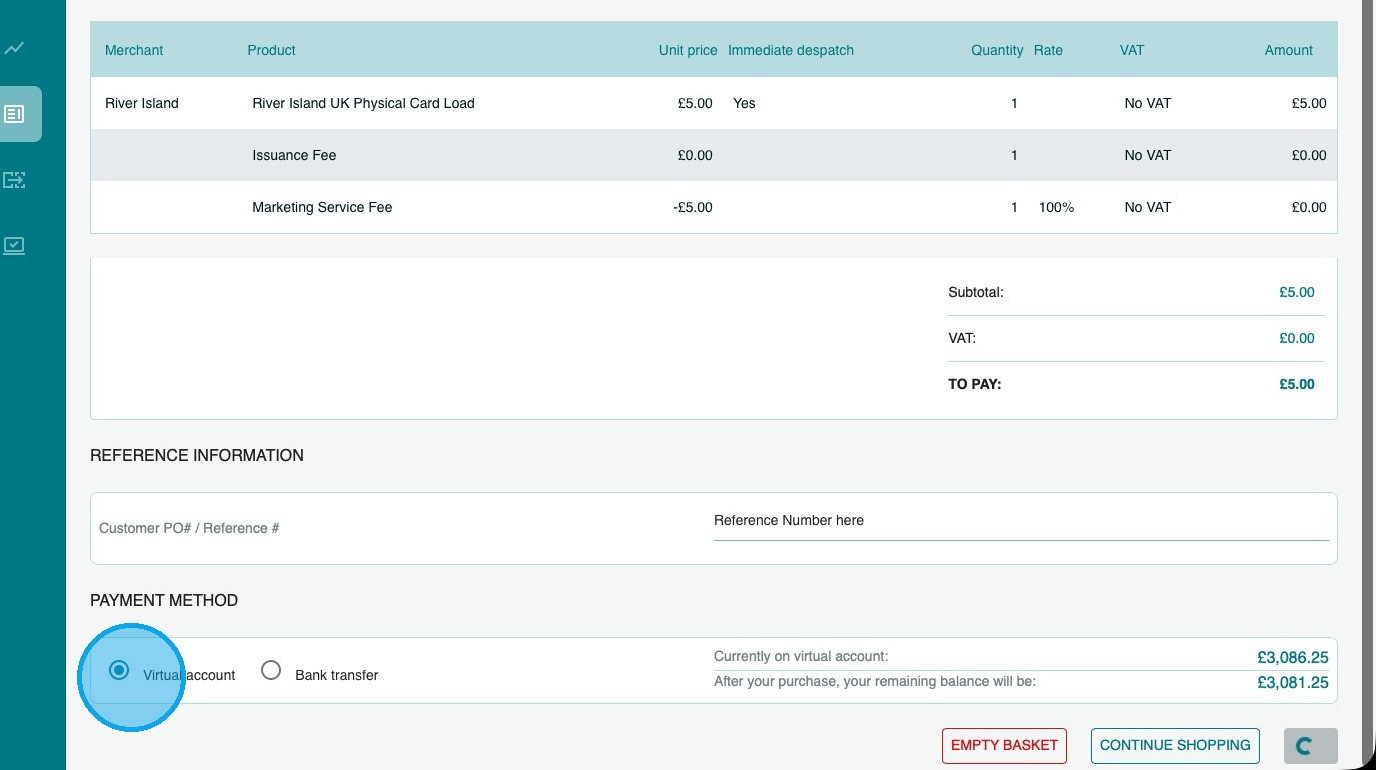Viewport: 1376px width, 770px height.
Task: Click the Rate column header
Action: point(1048,50)
